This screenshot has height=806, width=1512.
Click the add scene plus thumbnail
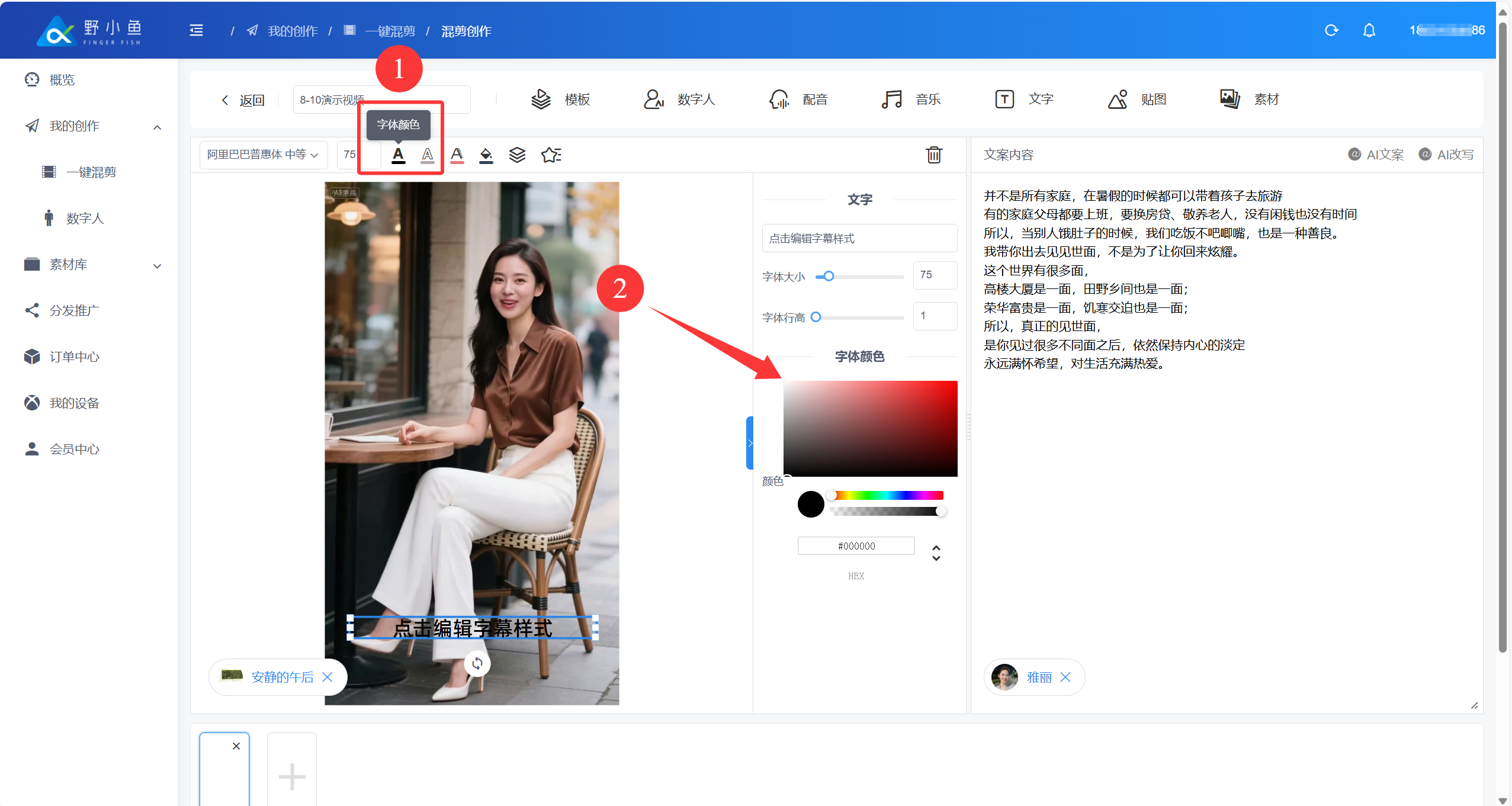(291, 776)
